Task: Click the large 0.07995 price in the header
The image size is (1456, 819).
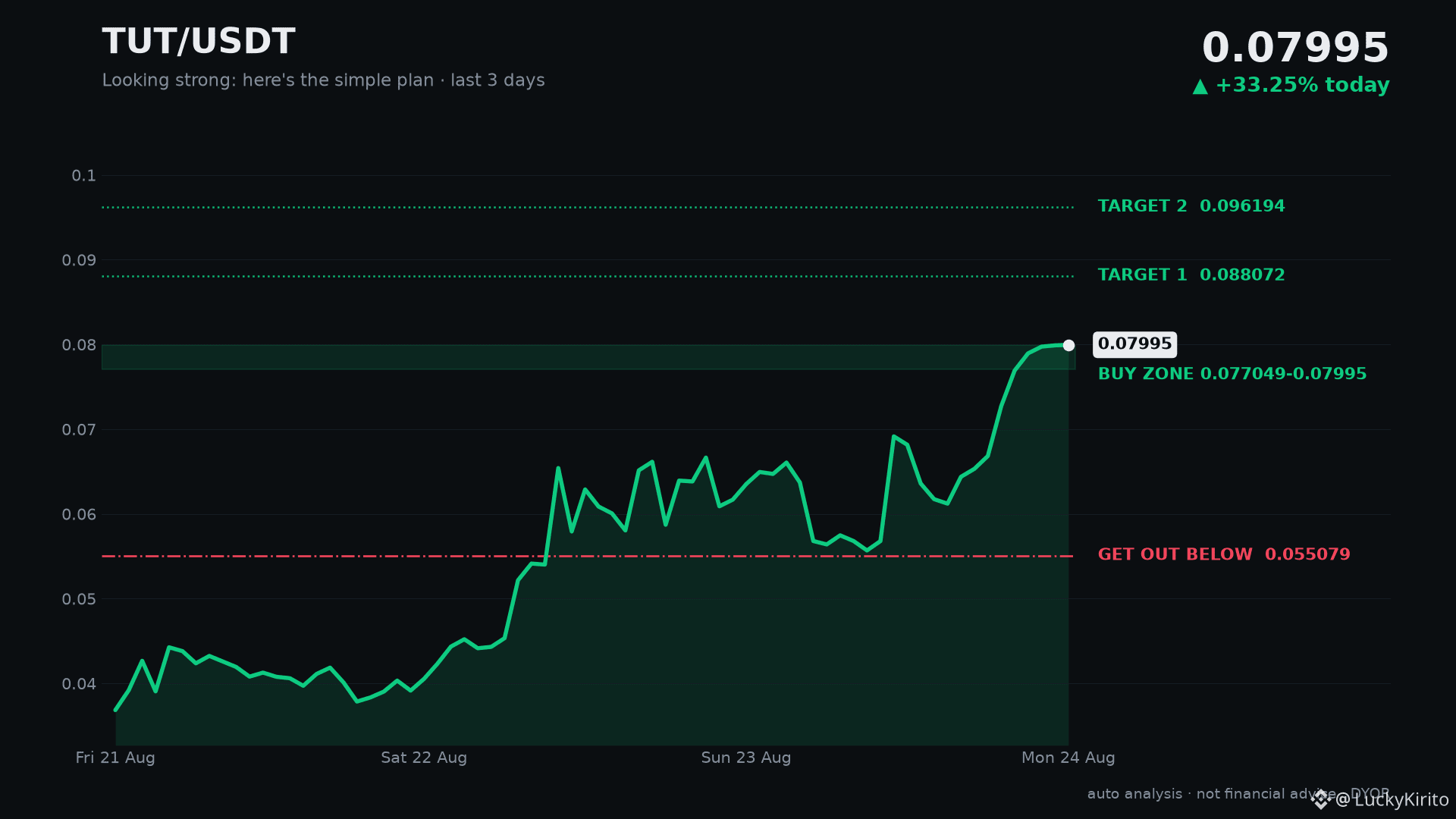Action: click(1295, 48)
